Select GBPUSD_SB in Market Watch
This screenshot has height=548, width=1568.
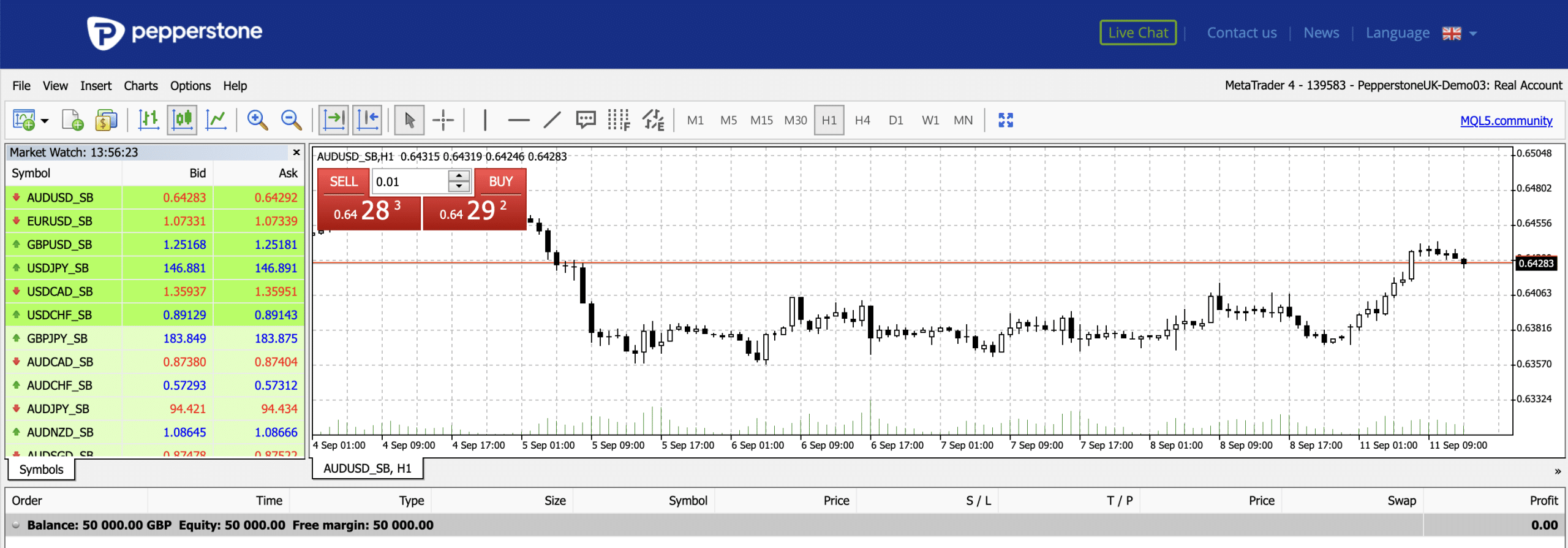pos(155,245)
